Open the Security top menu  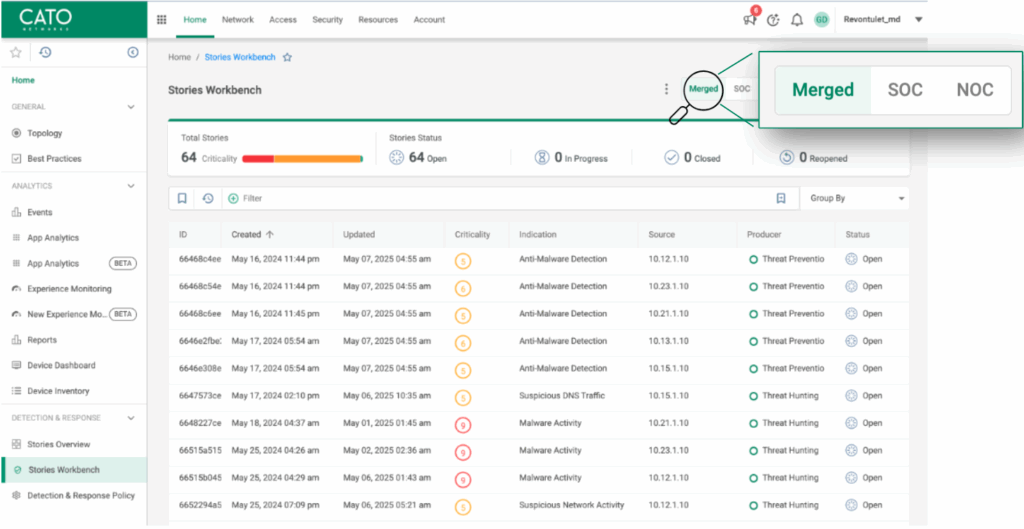(x=327, y=19)
